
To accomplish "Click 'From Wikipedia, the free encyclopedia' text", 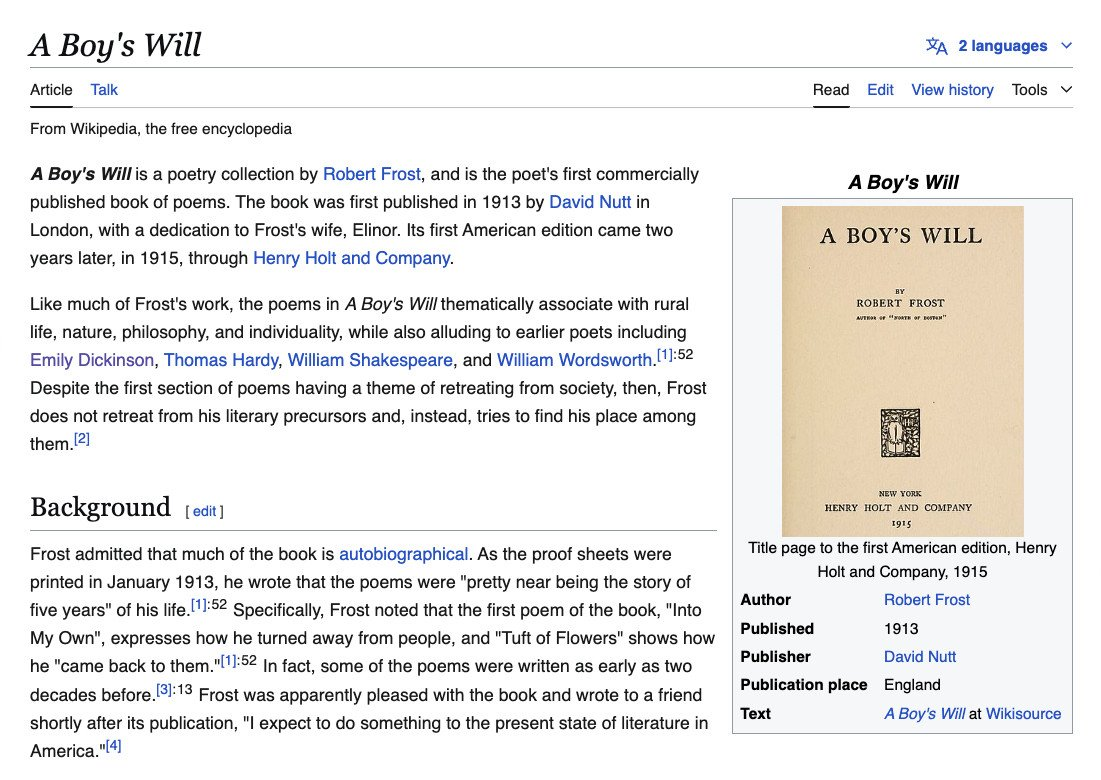I will 161,128.
